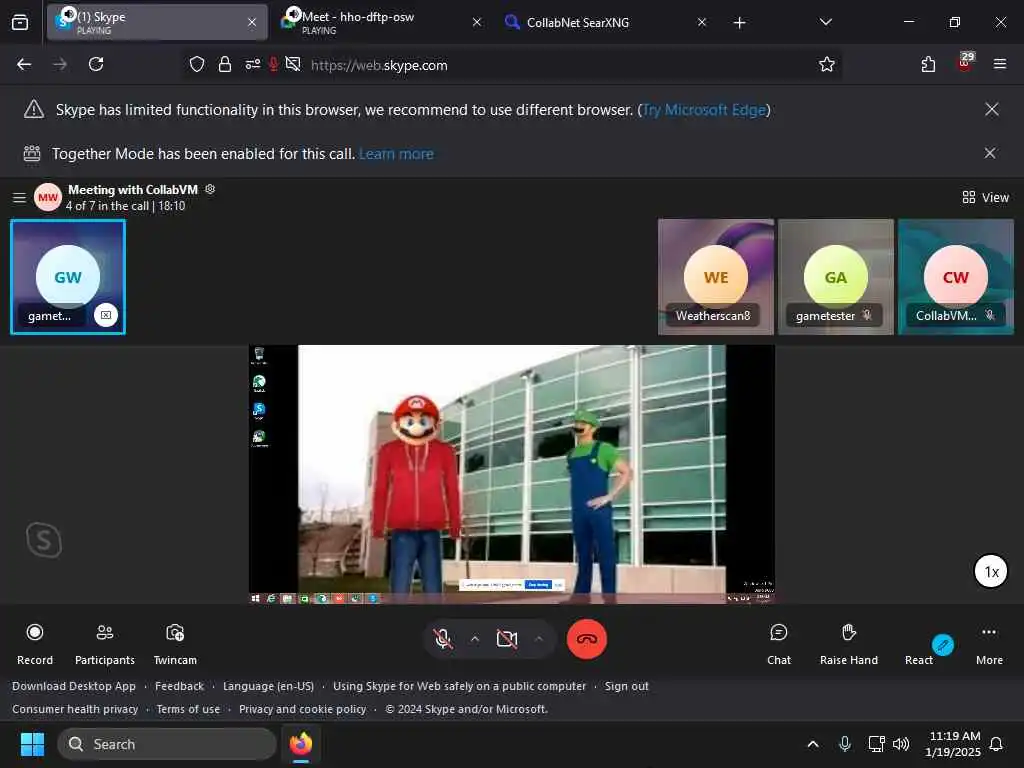Open Consumer health privacy link
Screen dimensions: 1024x768
(75, 709)
